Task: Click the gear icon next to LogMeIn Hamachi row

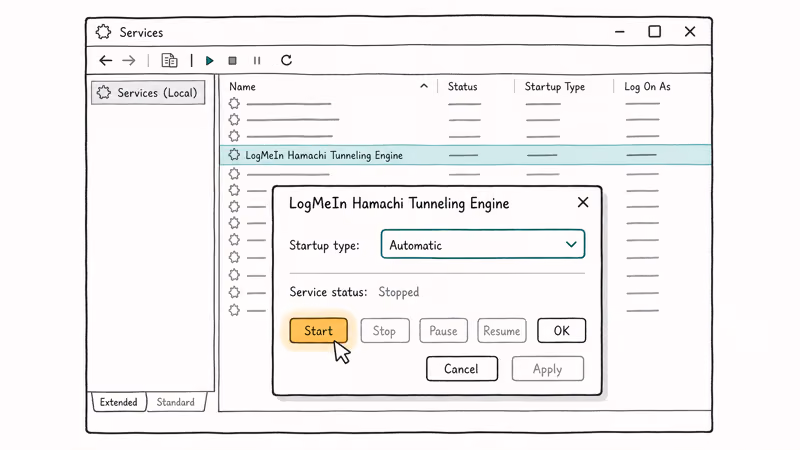Action: pyautogui.click(x=234, y=155)
